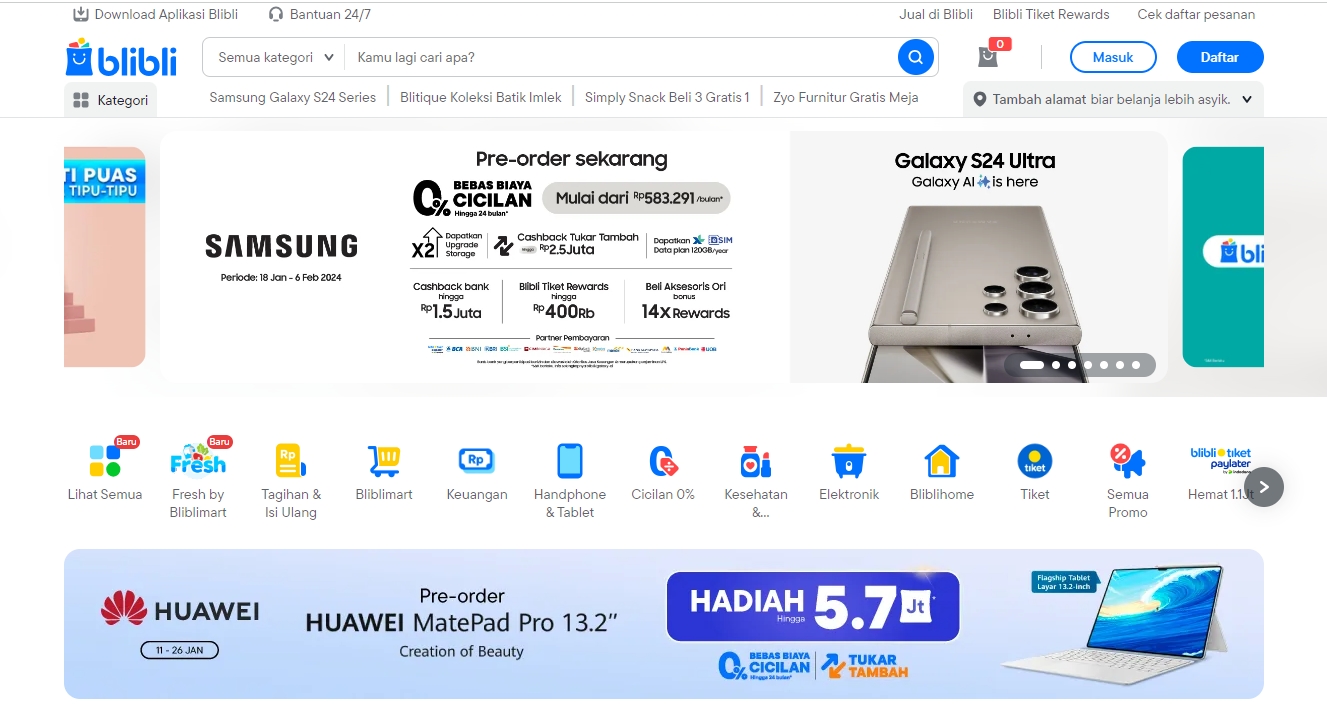
Task: Open Cicilan 0% category icon
Action: [x=663, y=461]
